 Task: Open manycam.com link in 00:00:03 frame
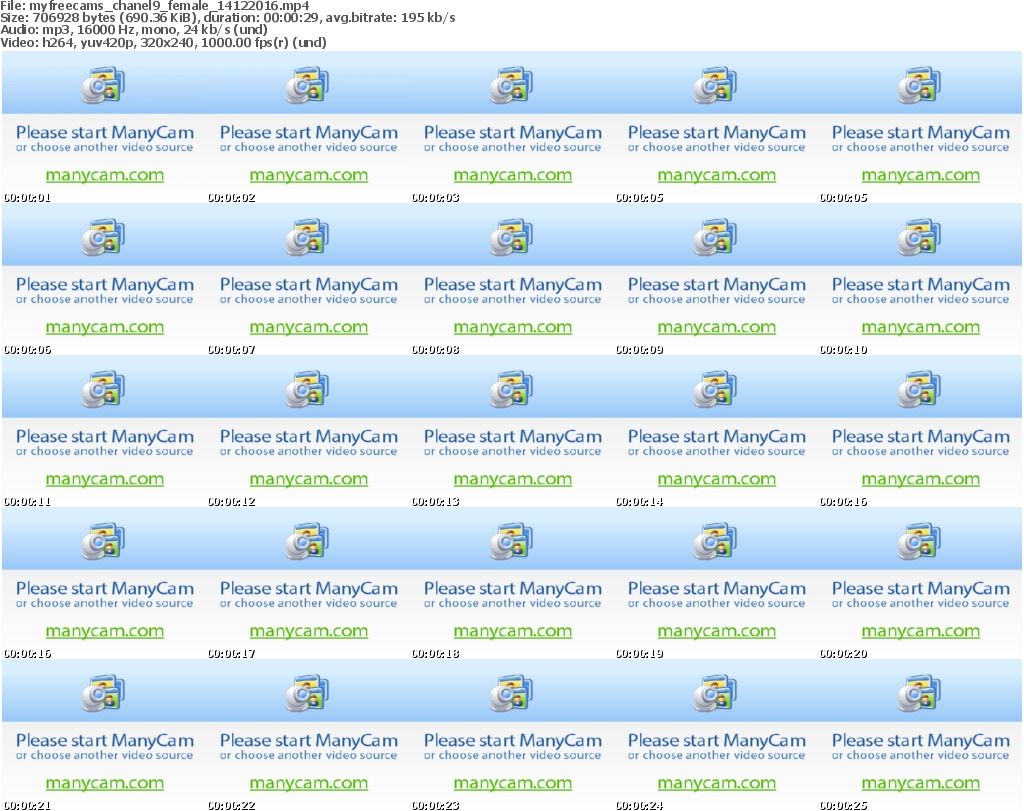pyautogui.click(x=513, y=176)
